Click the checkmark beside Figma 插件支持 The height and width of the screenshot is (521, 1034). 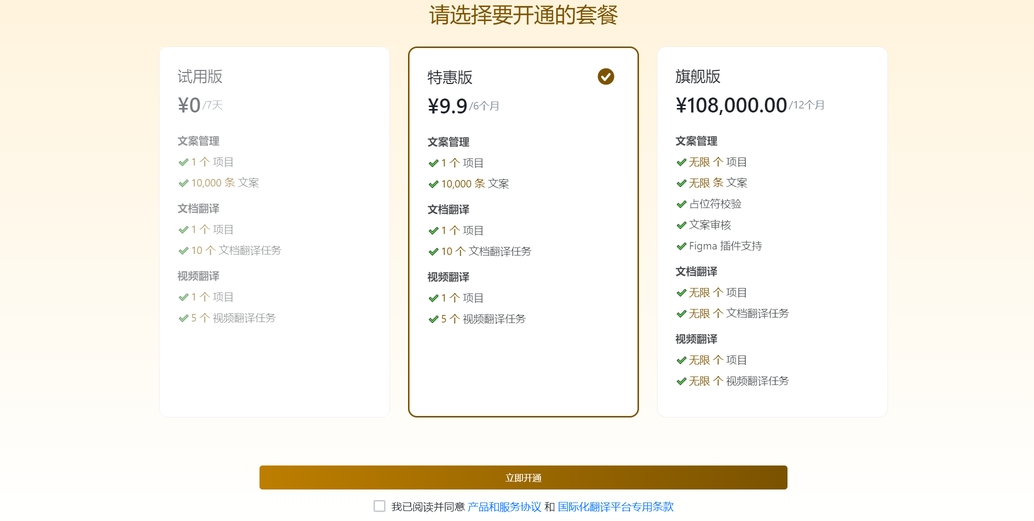tap(681, 246)
